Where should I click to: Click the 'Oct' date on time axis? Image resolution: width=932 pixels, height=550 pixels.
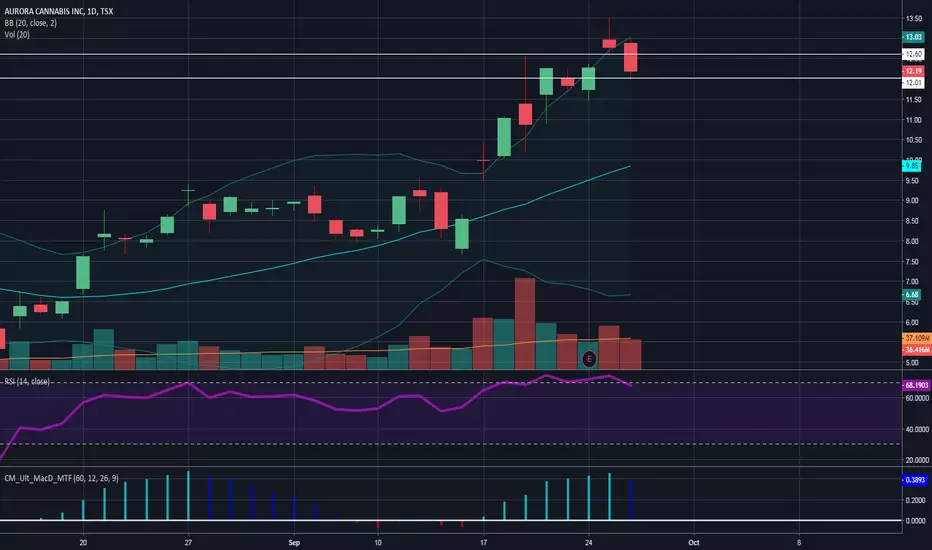[x=694, y=542]
